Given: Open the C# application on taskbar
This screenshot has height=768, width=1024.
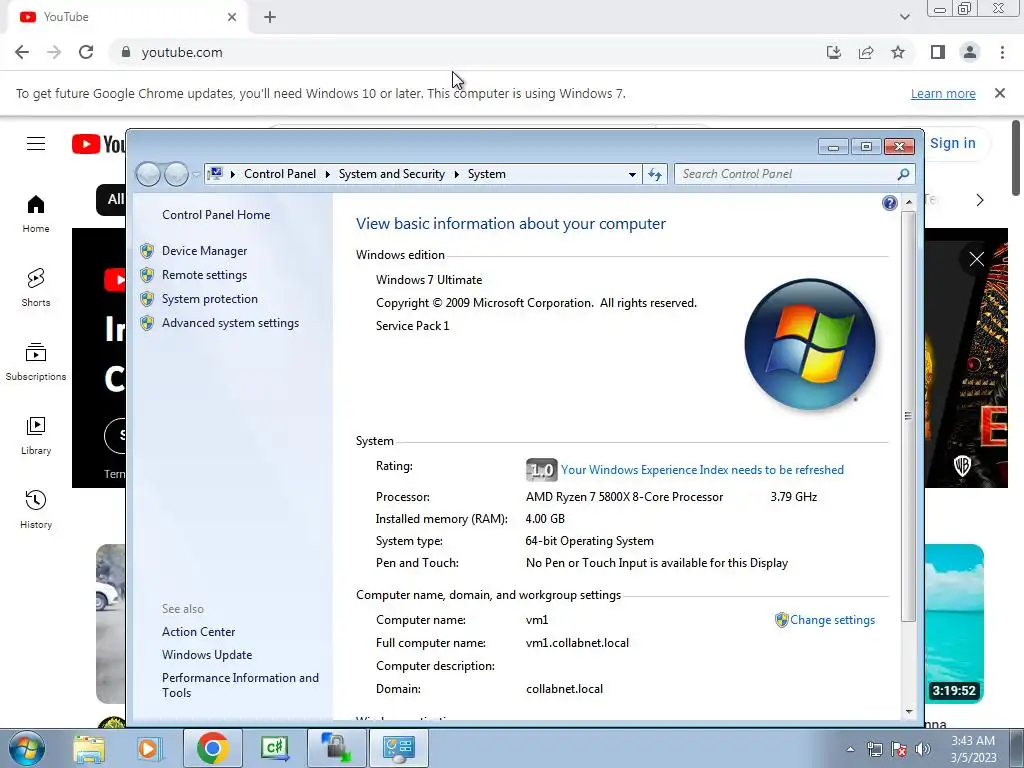Looking at the screenshot, I should [274, 748].
